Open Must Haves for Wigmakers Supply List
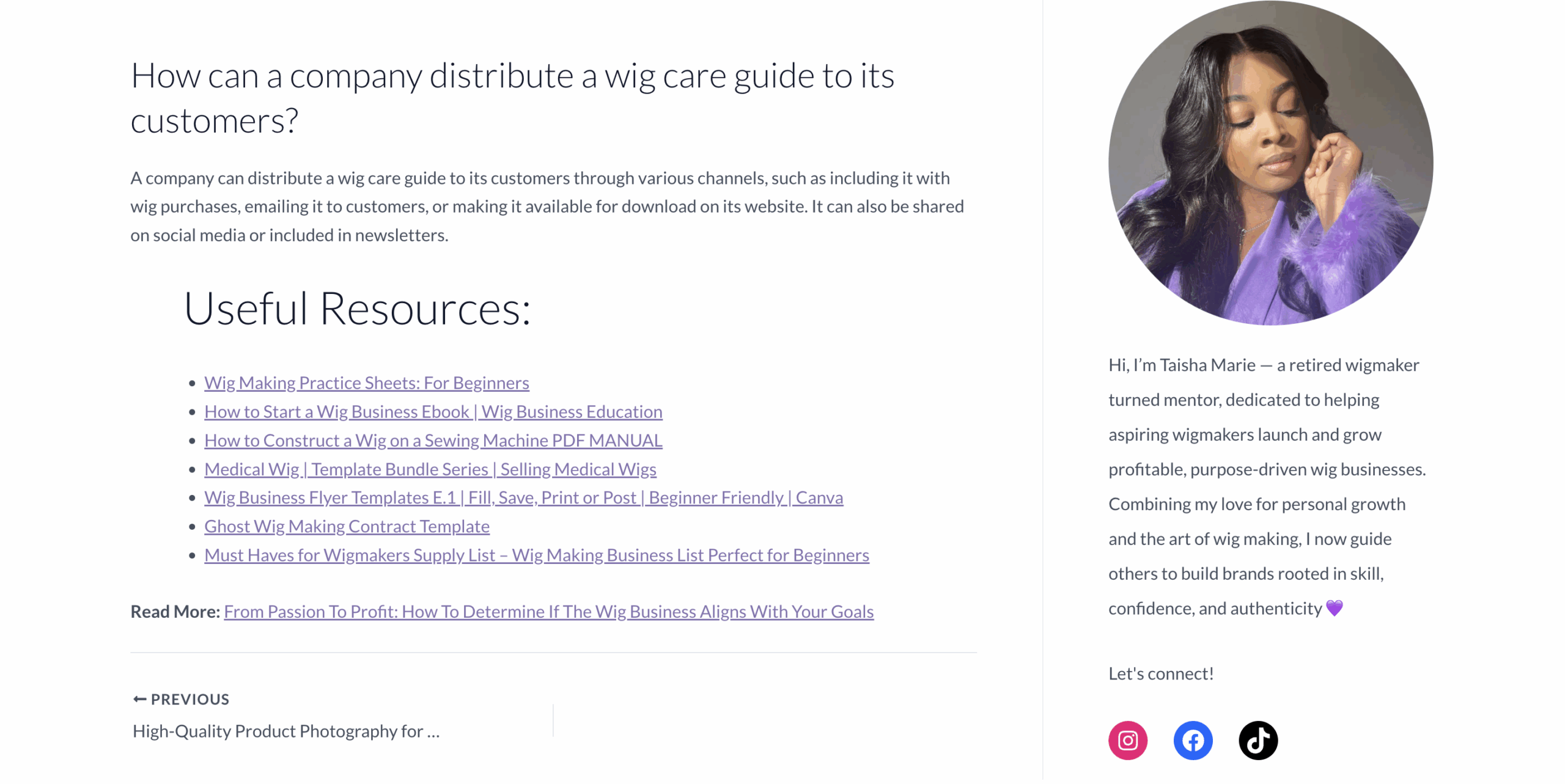The width and height of the screenshot is (1565, 784). (536, 555)
